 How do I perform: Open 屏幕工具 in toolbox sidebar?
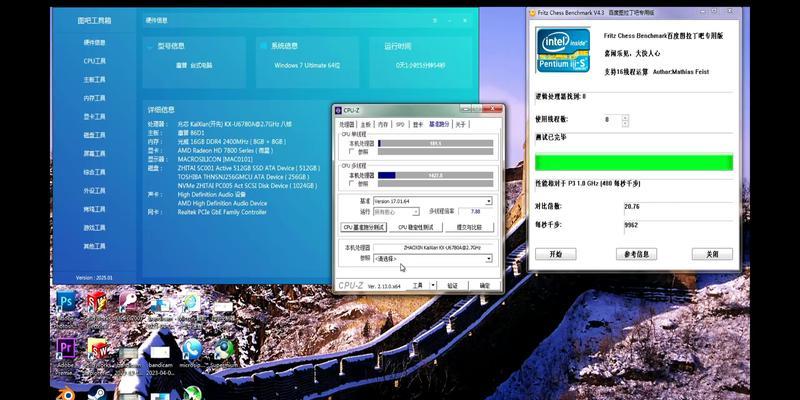click(94, 153)
